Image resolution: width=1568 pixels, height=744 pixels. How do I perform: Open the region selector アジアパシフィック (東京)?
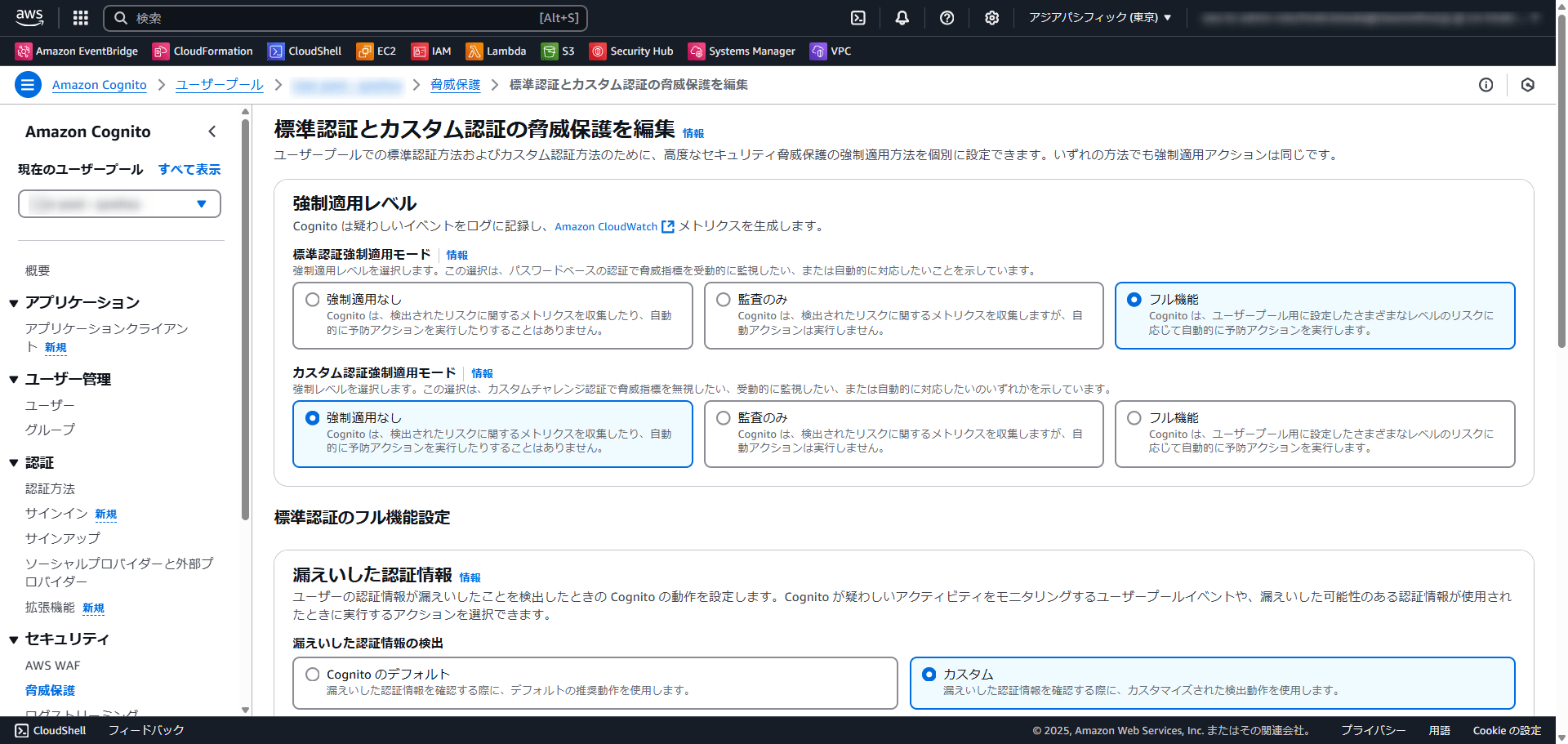(1100, 18)
